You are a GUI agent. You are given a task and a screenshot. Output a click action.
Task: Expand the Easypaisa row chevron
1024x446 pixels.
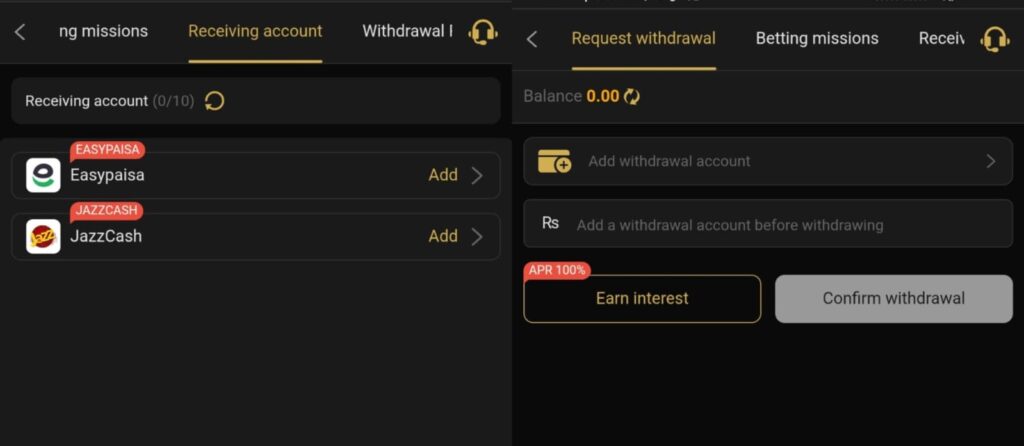pos(477,176)
